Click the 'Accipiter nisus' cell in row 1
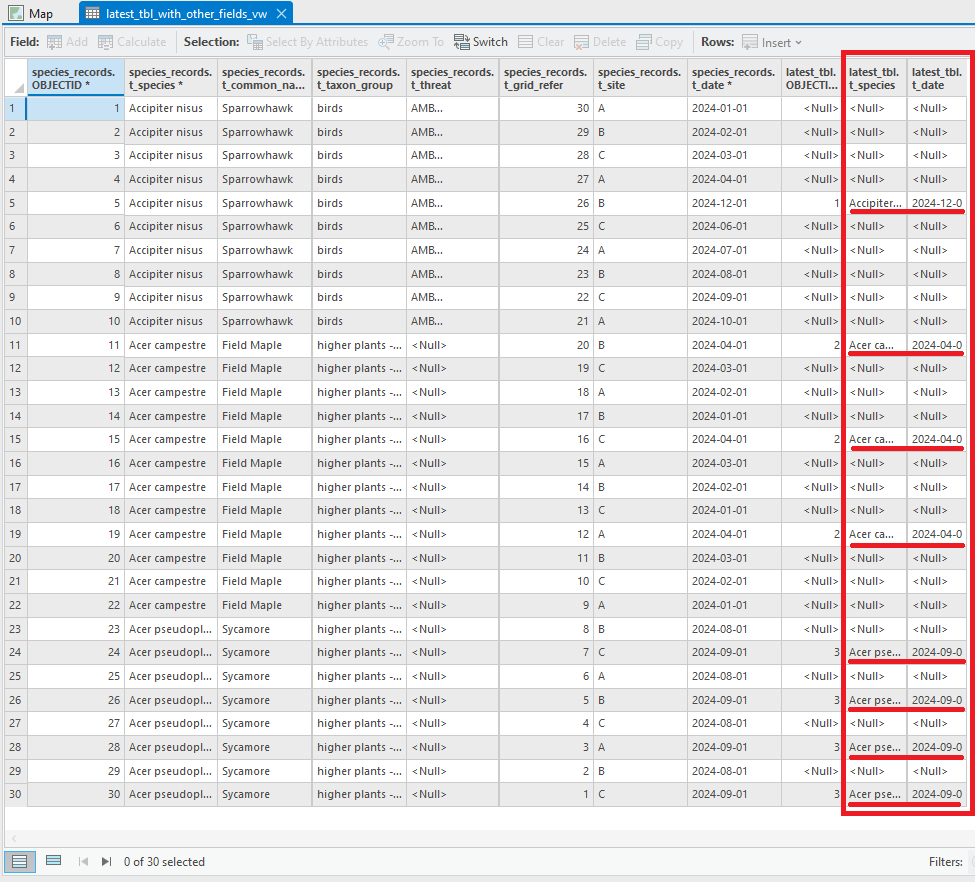The image size is (975, 882). click(x=171, y=108)
